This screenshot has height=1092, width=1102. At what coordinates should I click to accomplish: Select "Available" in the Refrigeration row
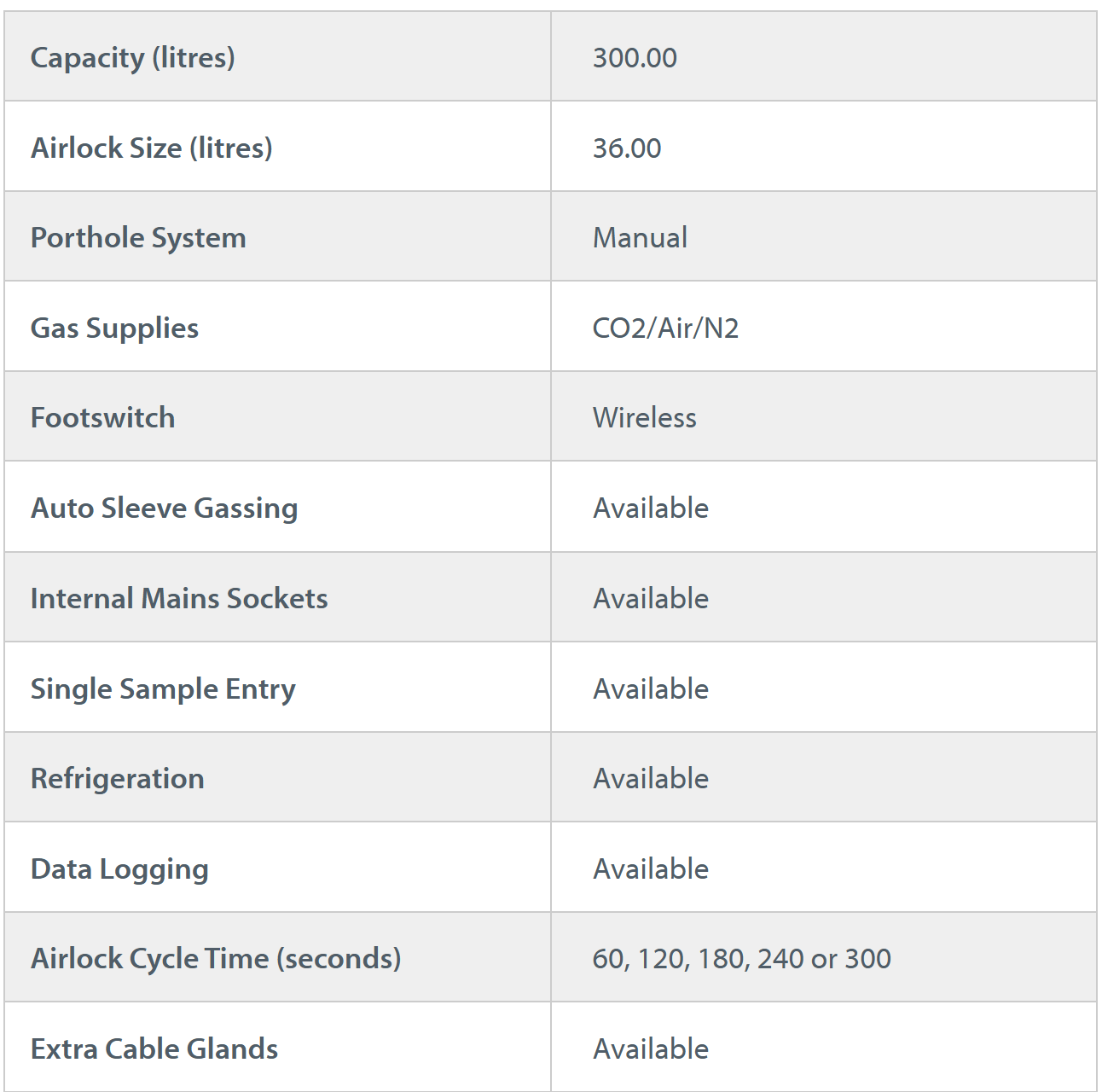[x=651, y=779]
